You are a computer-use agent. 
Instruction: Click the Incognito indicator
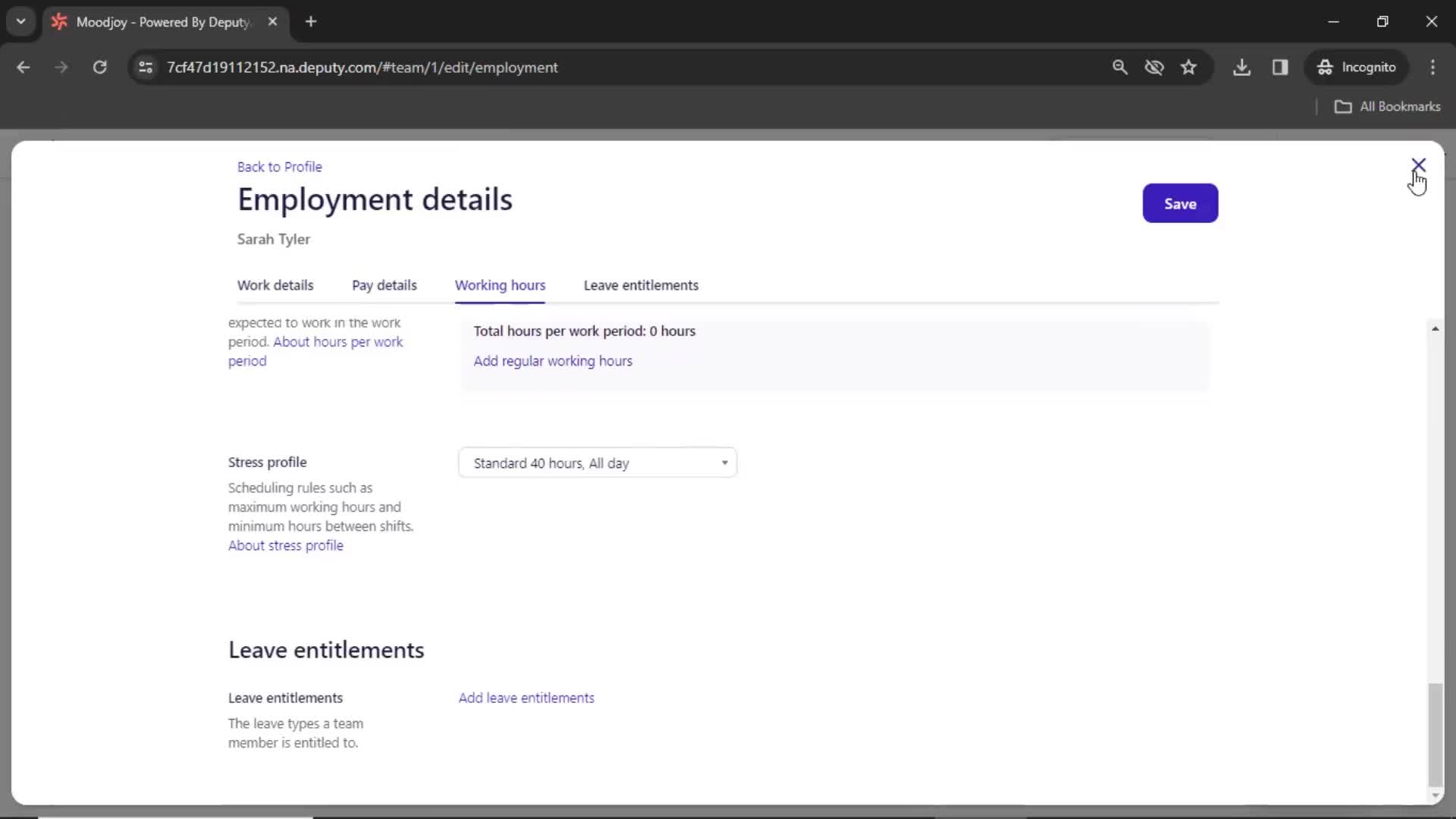1357,67
